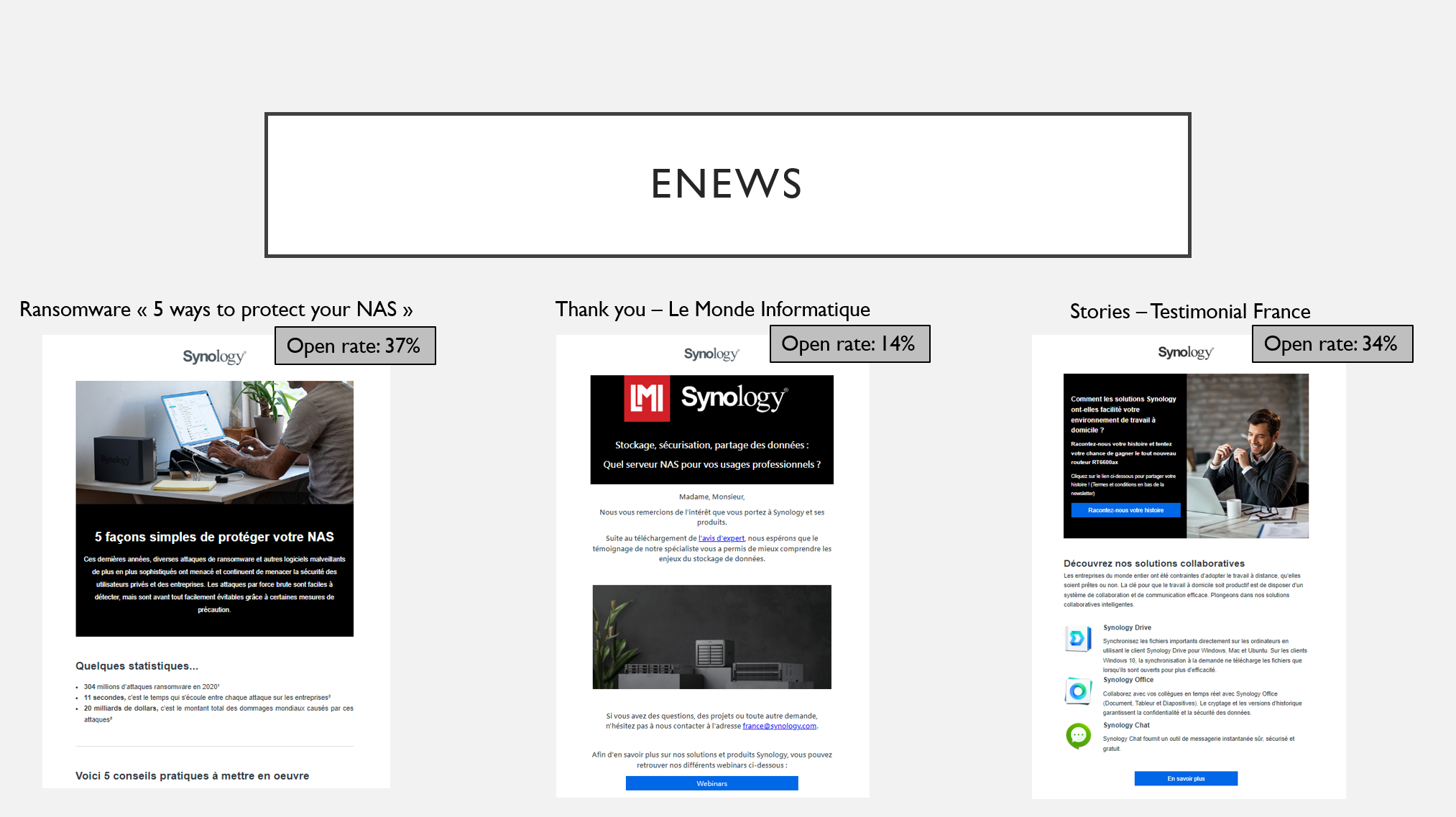Click the Synology Office icon
Screen dimensions: 1456x817
click(1077, 691)
